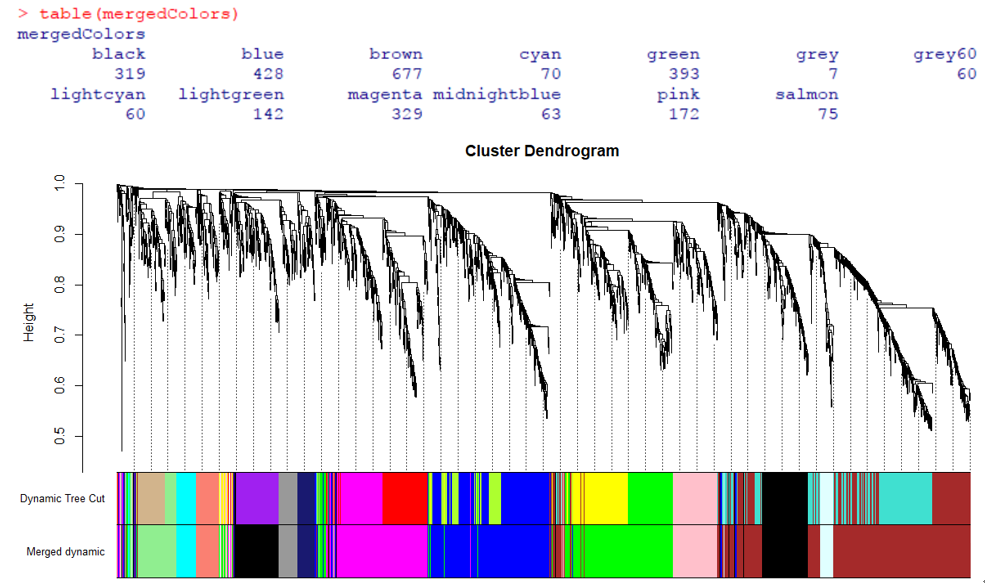
Task: Click the table(mergedColors) command line
Action: click(x=138, y=14)
